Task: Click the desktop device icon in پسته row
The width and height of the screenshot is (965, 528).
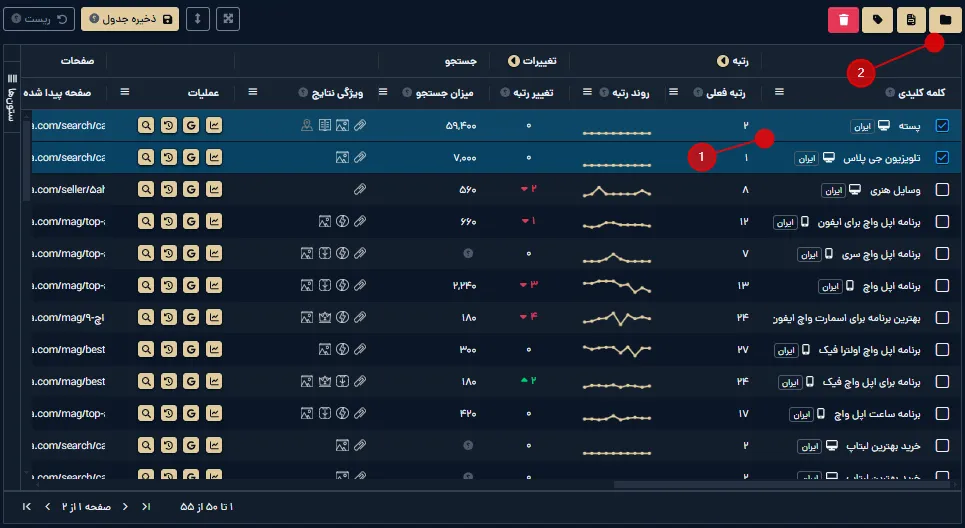Action: [x=884, y=126]
